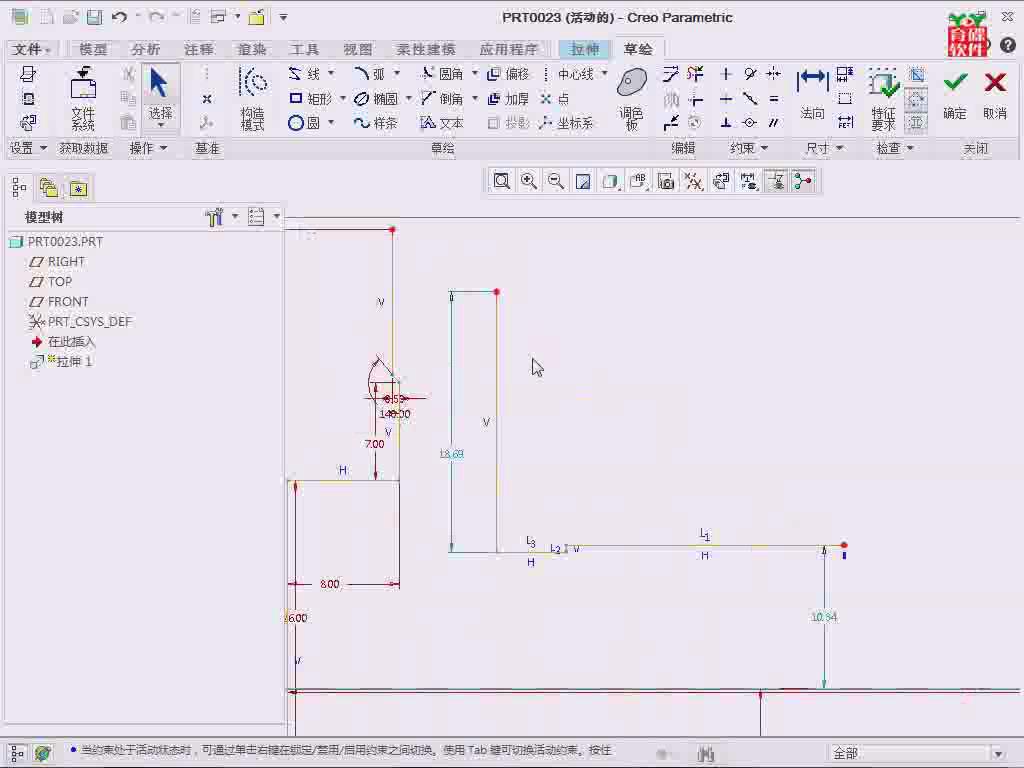The image size is (1024, 768).
Task: Open the Line tool dropdown arrow
Action: point(331,73)
